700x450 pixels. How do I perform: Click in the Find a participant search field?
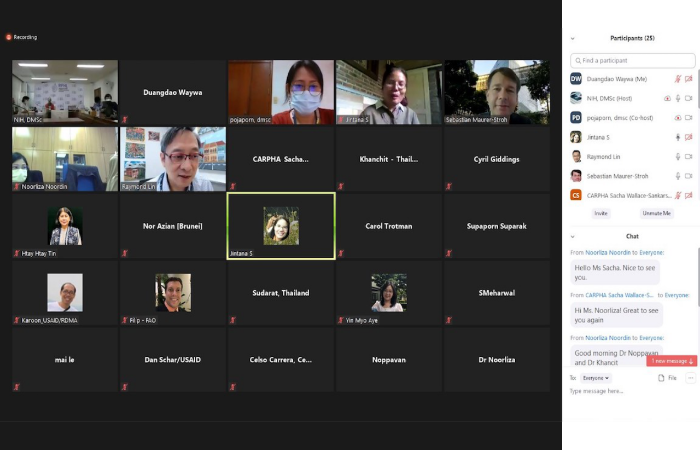point(633,61)
